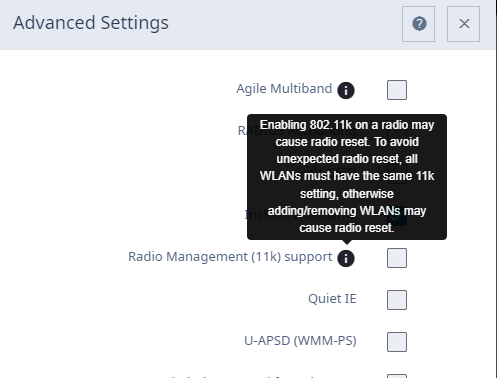The image size is (497, 378).
Task: Open help via the question mark icon
Action: [418, 24]
